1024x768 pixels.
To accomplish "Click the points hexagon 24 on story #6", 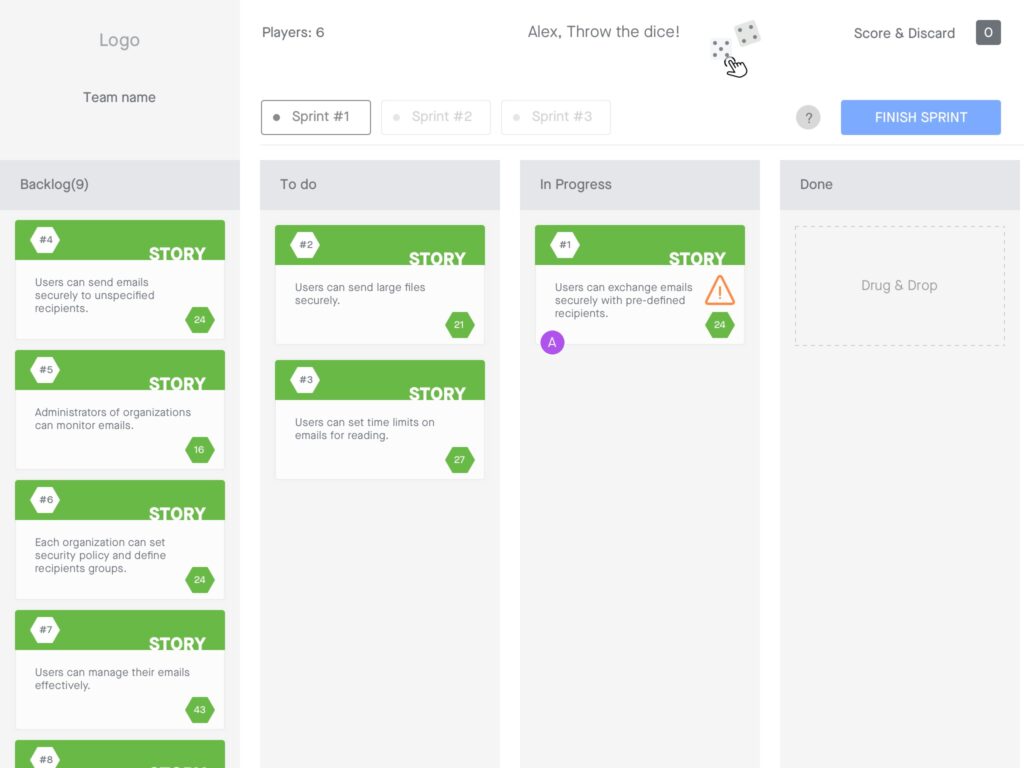I will (x=200, y=580).
